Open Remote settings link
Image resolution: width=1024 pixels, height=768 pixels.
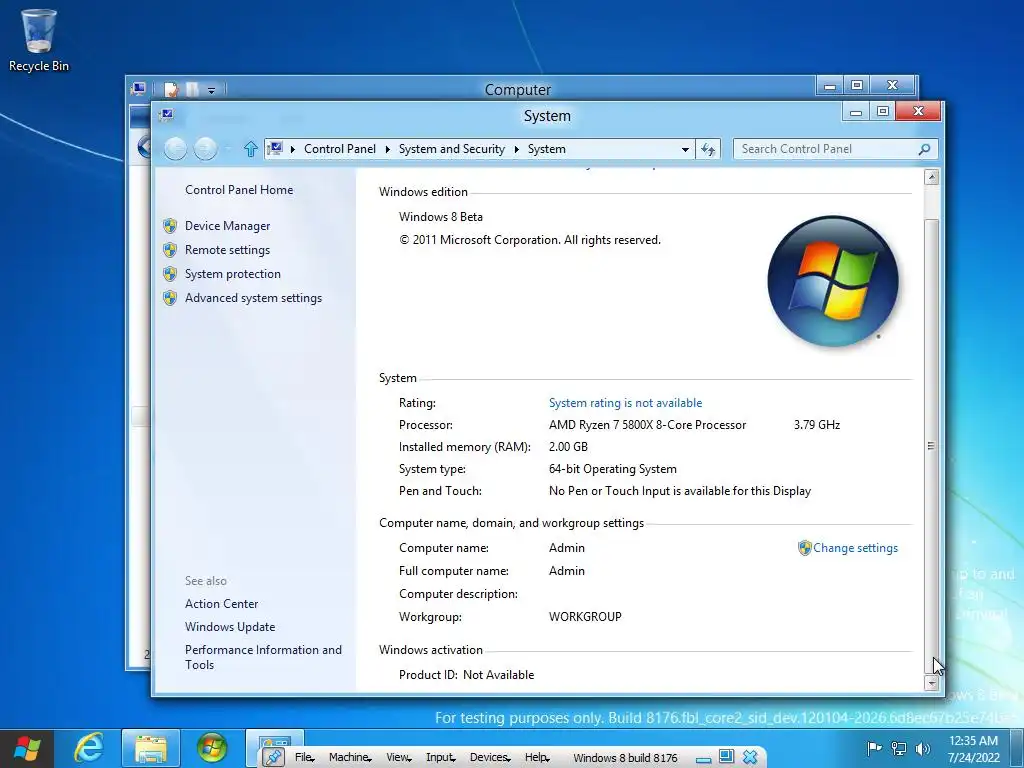(227, 250)
